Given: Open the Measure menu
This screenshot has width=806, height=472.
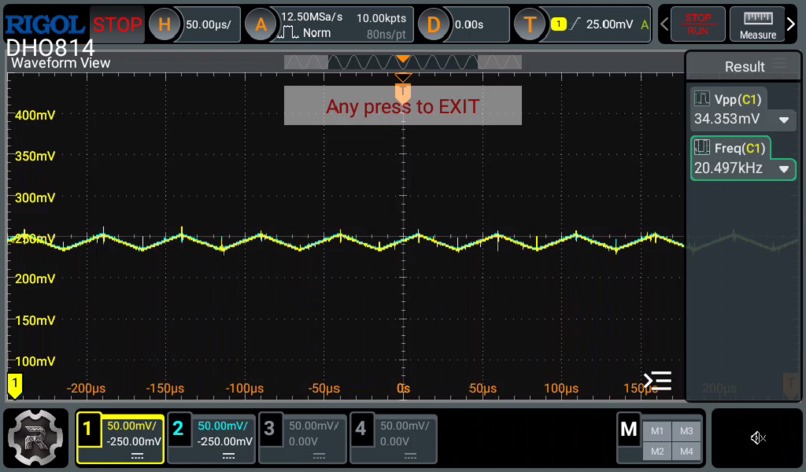Looking at the screenshot, I should [x=758, y=24].
